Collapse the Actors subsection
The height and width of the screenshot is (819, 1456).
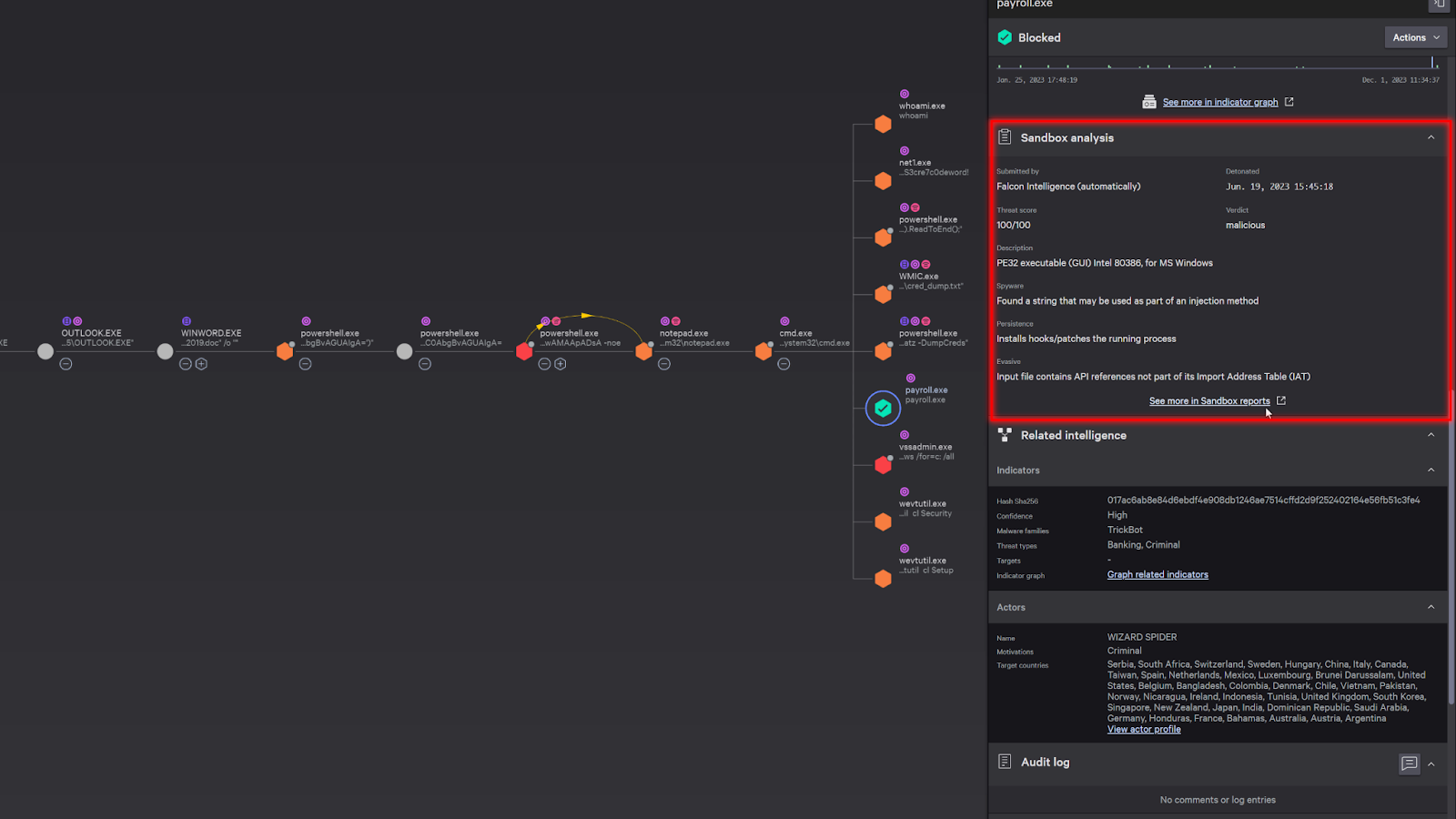(x=1431, y=607)
